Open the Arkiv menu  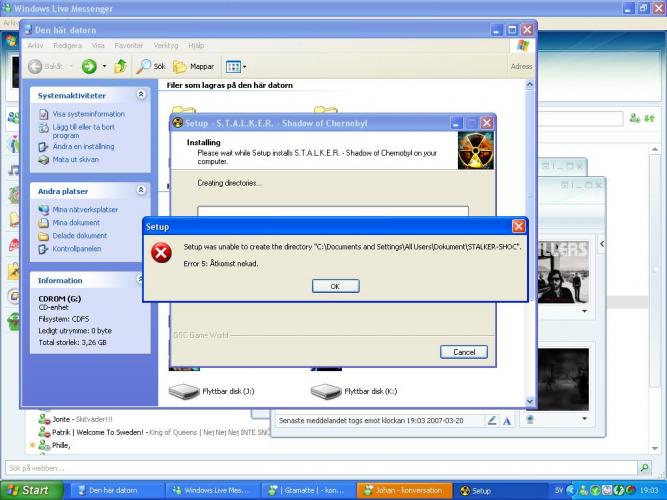point(35,45)
